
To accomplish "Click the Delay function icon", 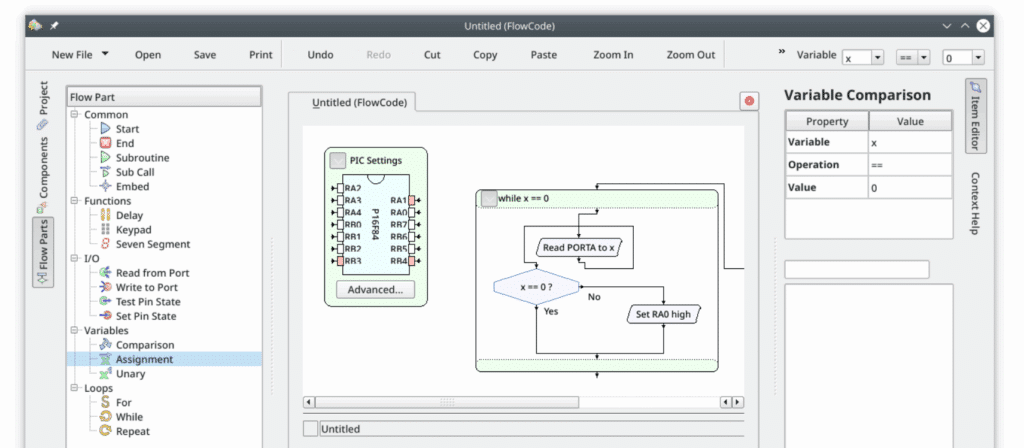I will [105, 216].
